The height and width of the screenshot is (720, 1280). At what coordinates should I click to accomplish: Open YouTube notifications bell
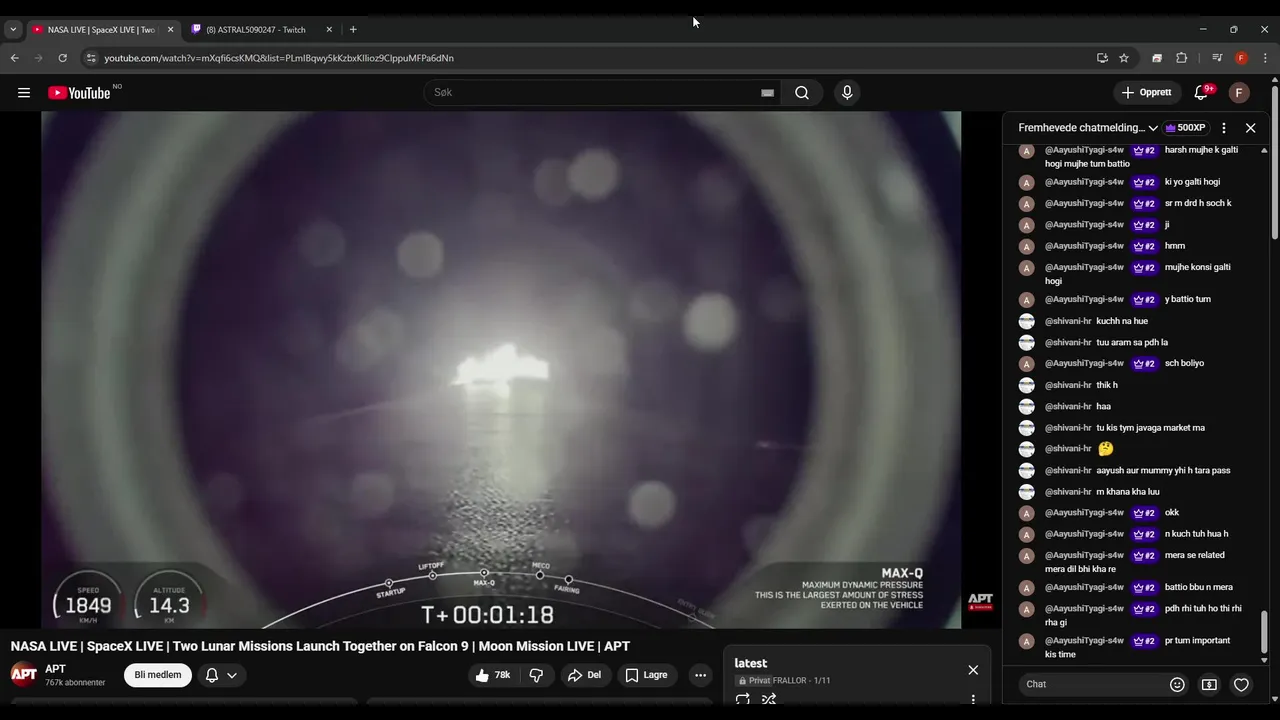1201,93
